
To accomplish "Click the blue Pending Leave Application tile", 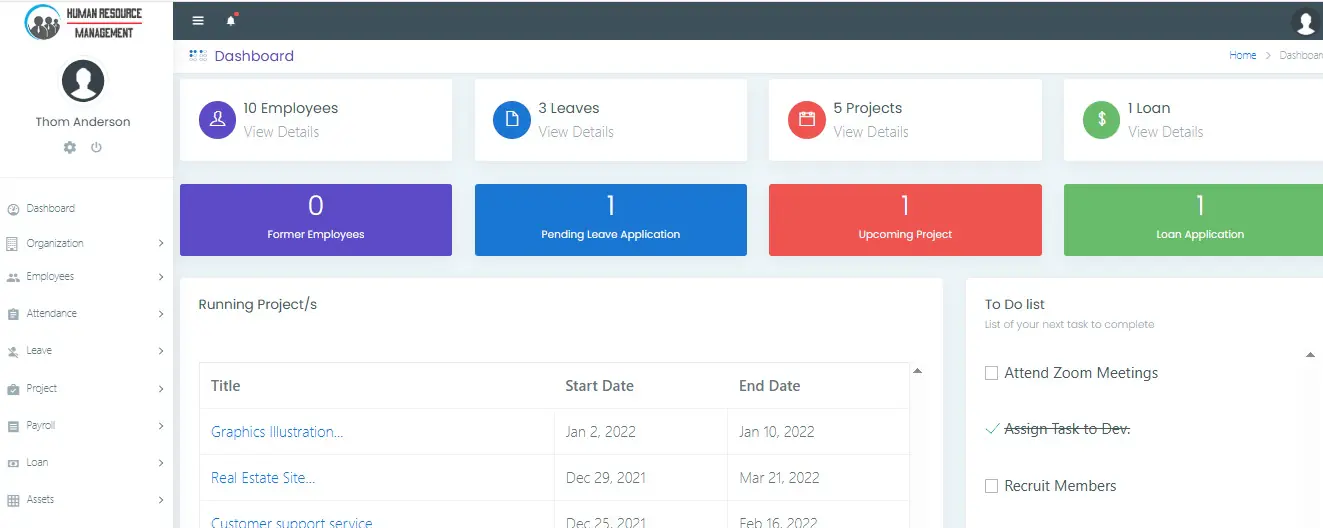I will [x=611, y=220].
